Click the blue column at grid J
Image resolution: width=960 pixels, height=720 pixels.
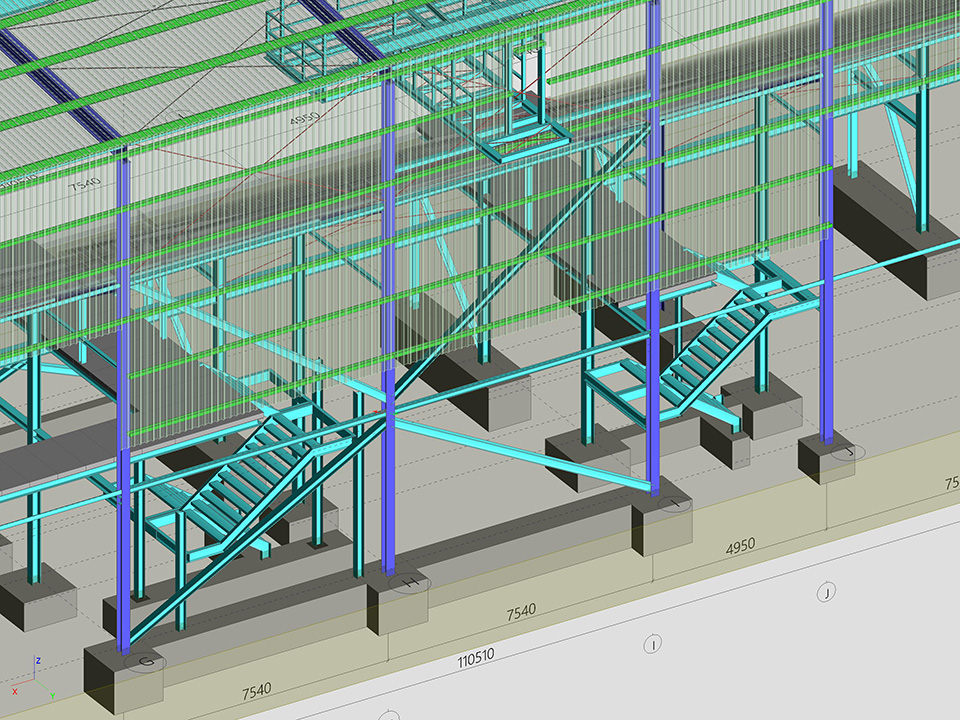(x=827, y=250)
